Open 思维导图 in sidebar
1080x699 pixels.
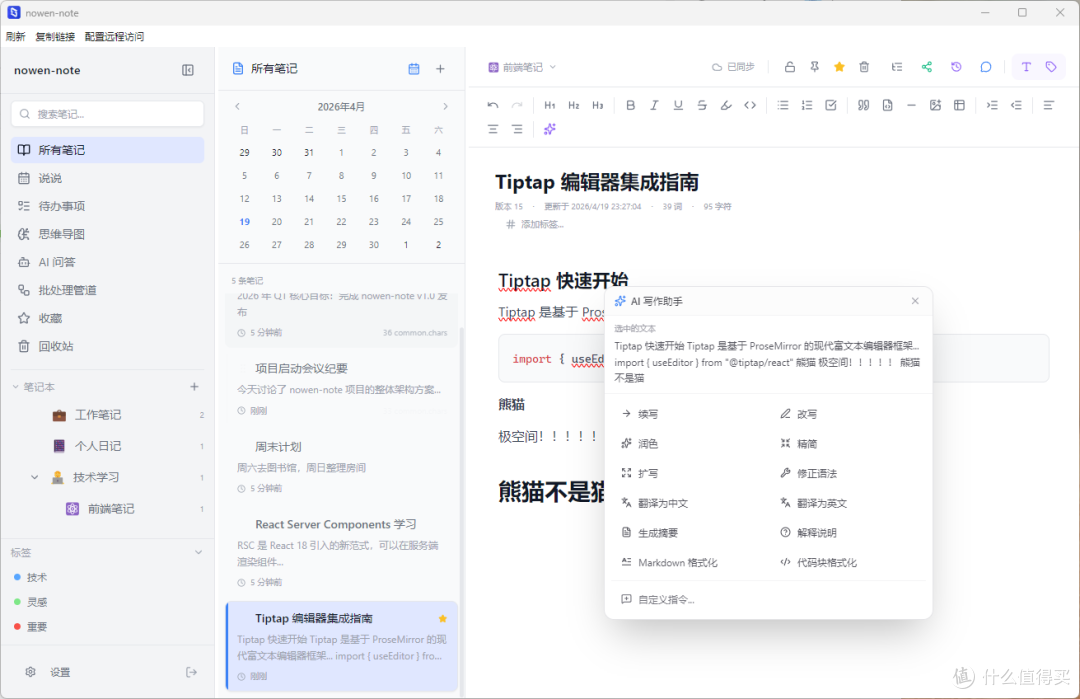107,234
